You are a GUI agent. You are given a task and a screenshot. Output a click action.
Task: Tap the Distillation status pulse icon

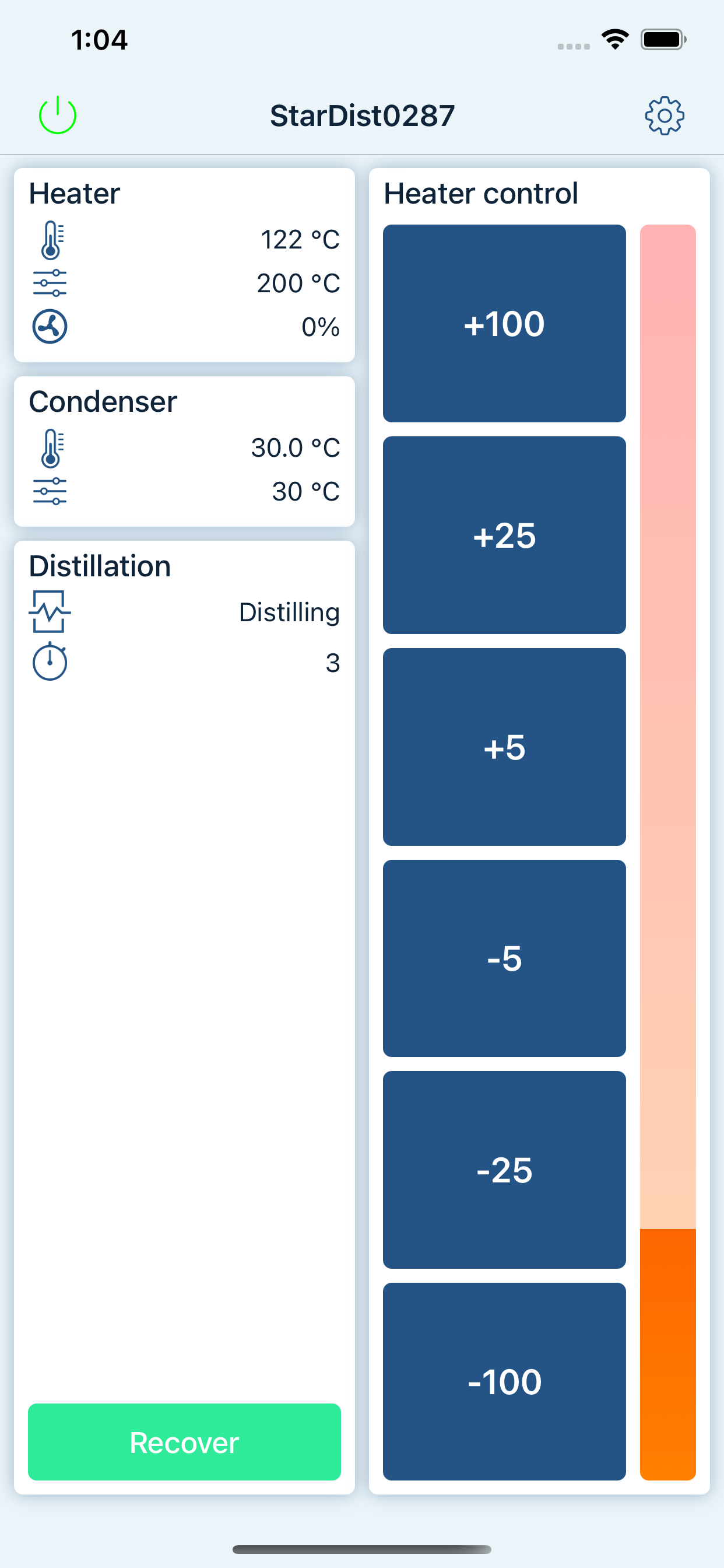coord(50,612)
